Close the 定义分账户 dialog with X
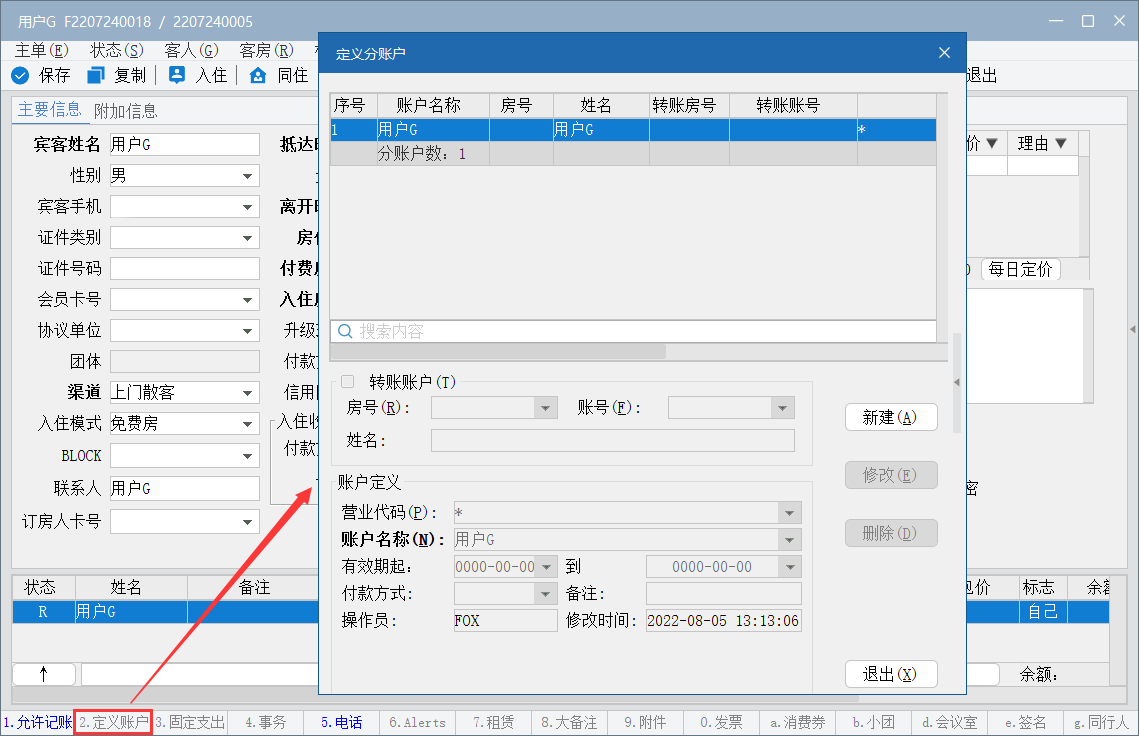The image size is (1139, 736). tap(944, 53)
